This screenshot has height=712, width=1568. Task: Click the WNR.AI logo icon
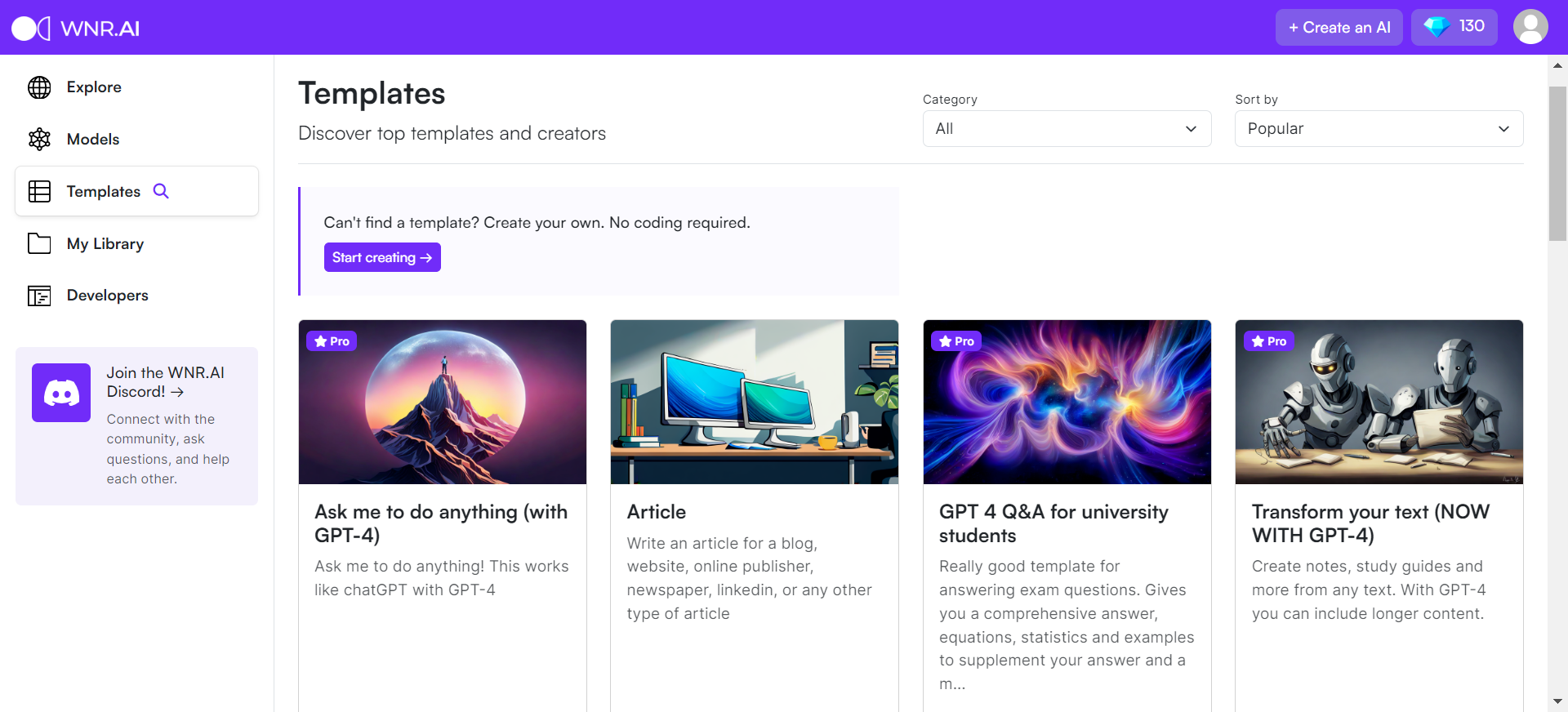tap(31, 28)
